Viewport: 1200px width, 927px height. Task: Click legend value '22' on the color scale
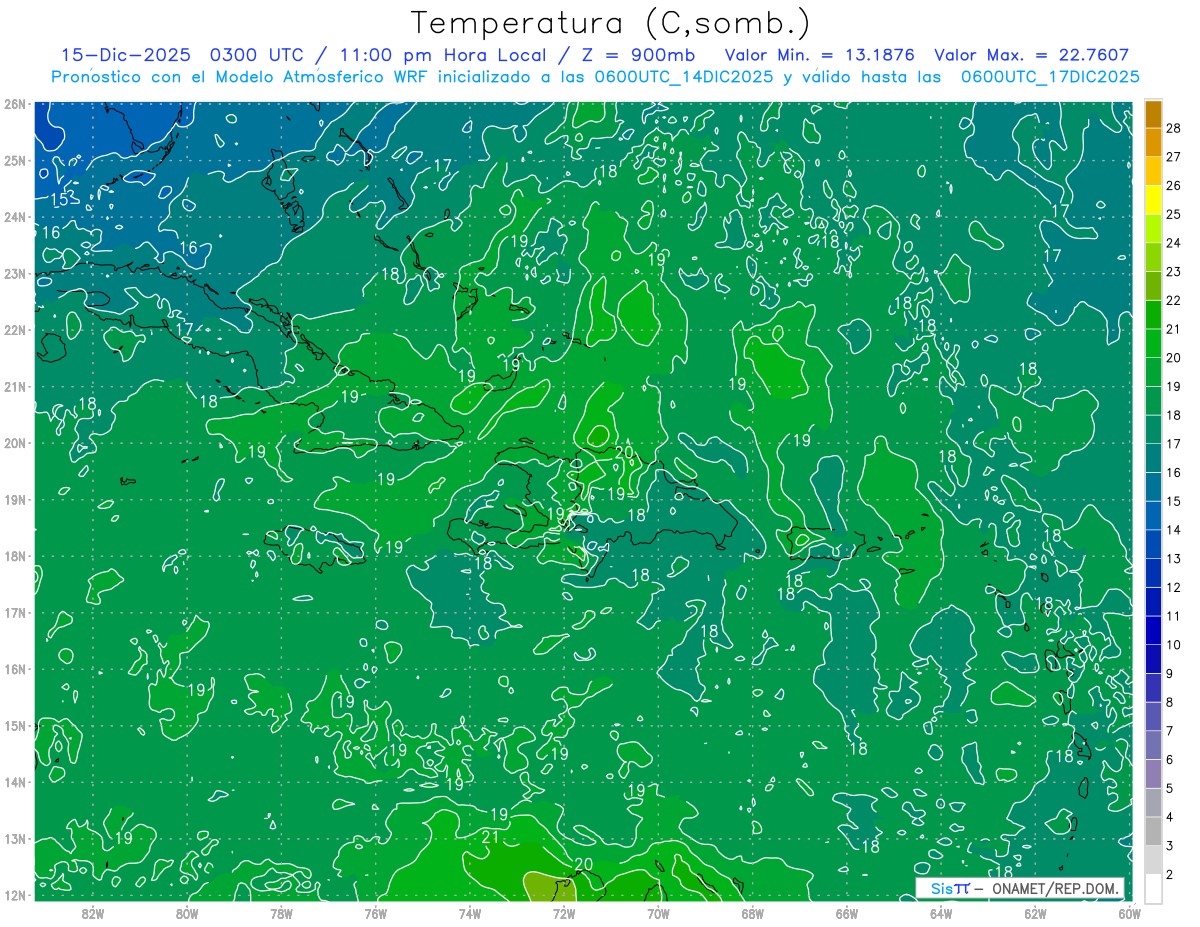pyautogui.click(x=1174, y=300)
